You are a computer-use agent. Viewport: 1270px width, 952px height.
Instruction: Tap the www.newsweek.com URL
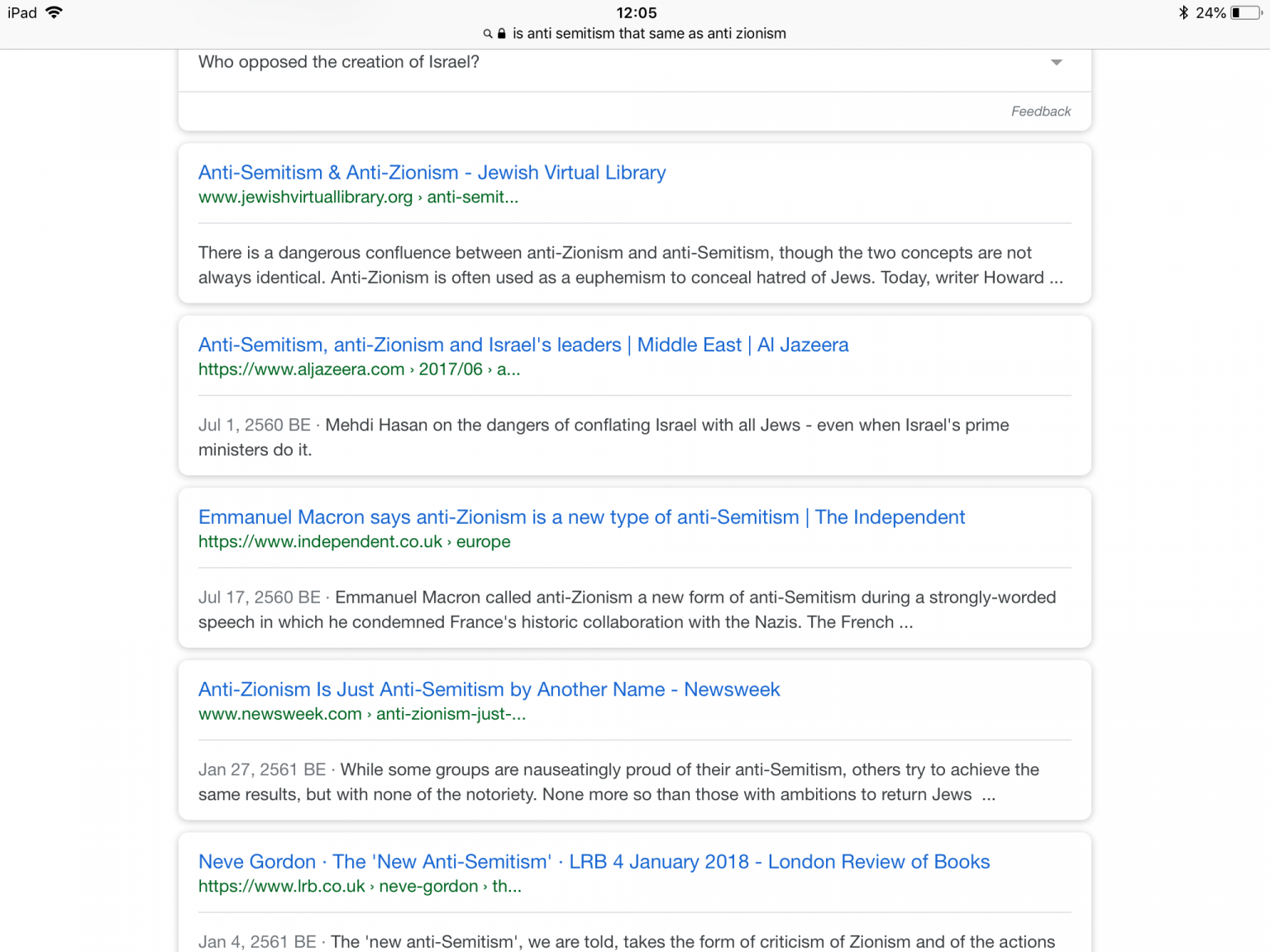[361, 714]
